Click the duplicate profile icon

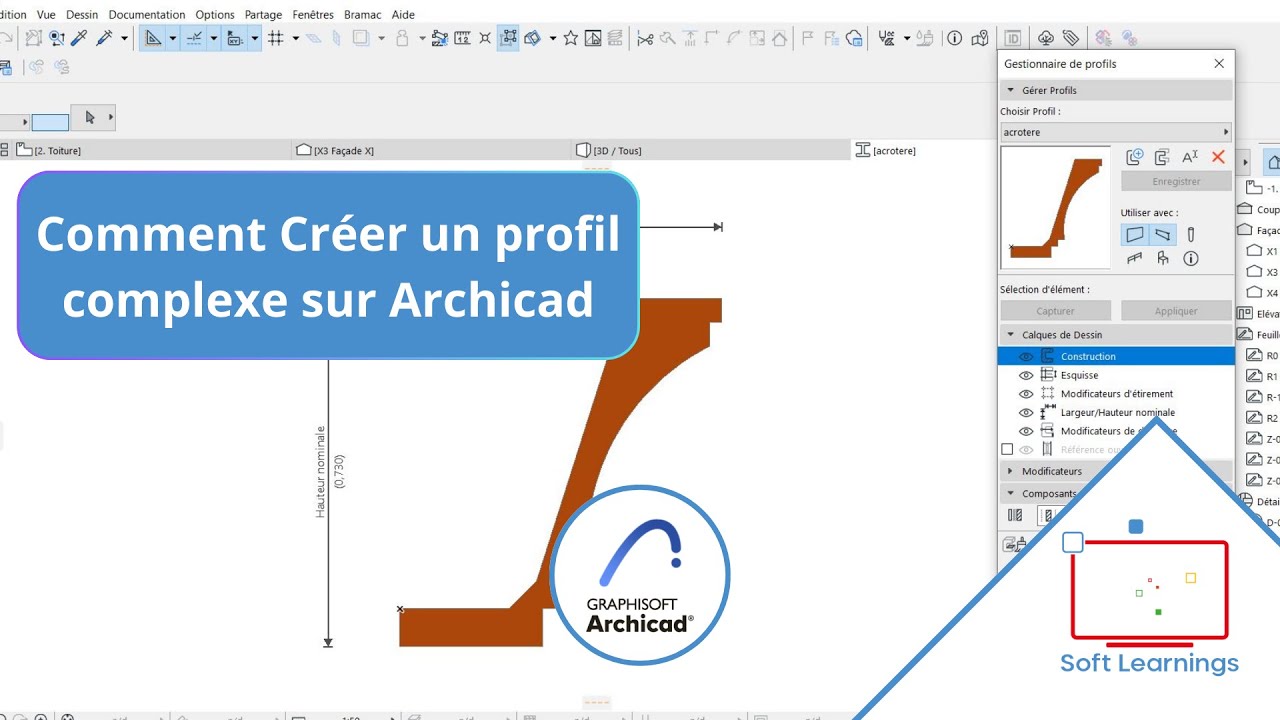1162,157
